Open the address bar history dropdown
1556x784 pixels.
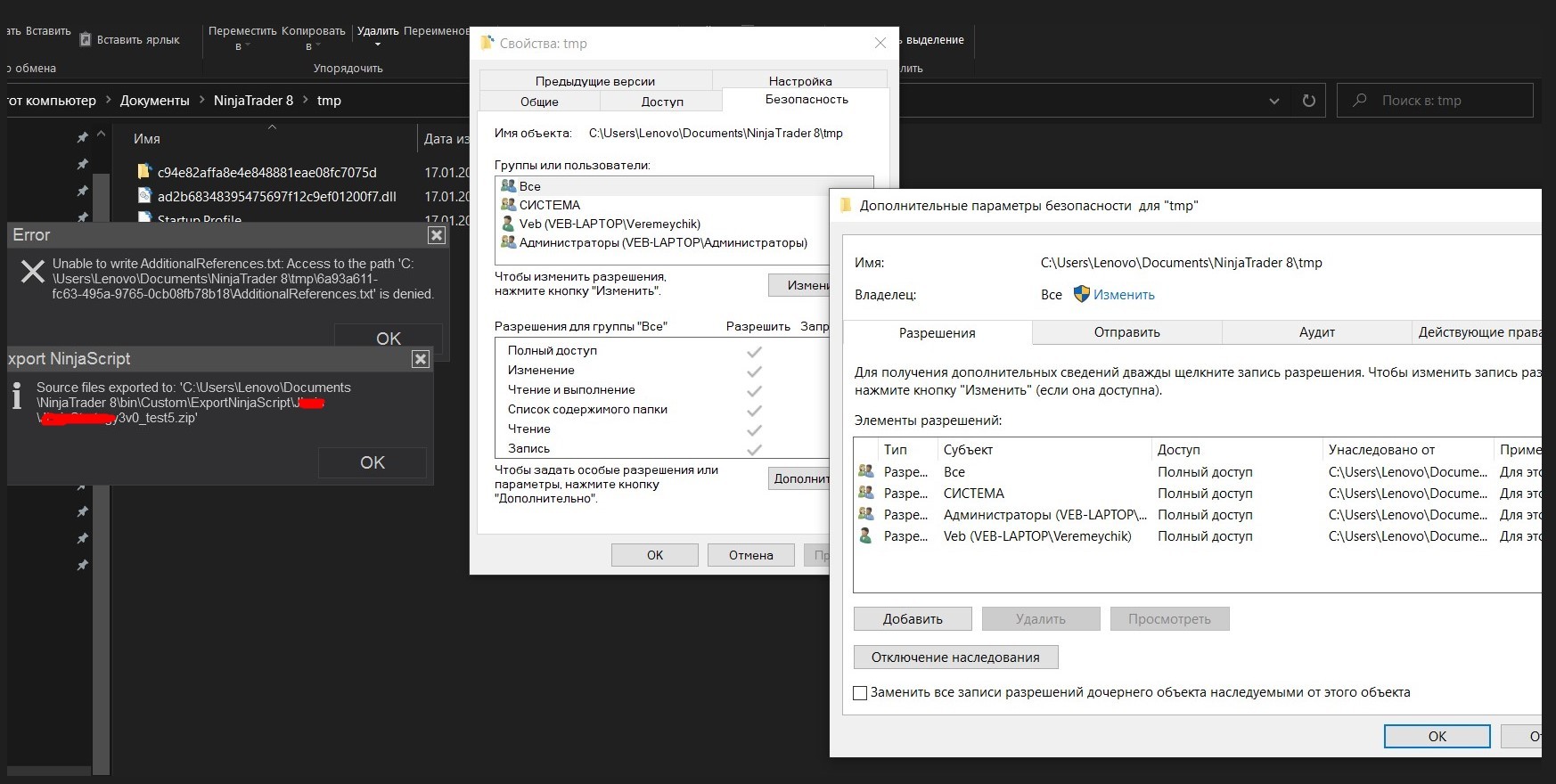(x=1274, y=101)
